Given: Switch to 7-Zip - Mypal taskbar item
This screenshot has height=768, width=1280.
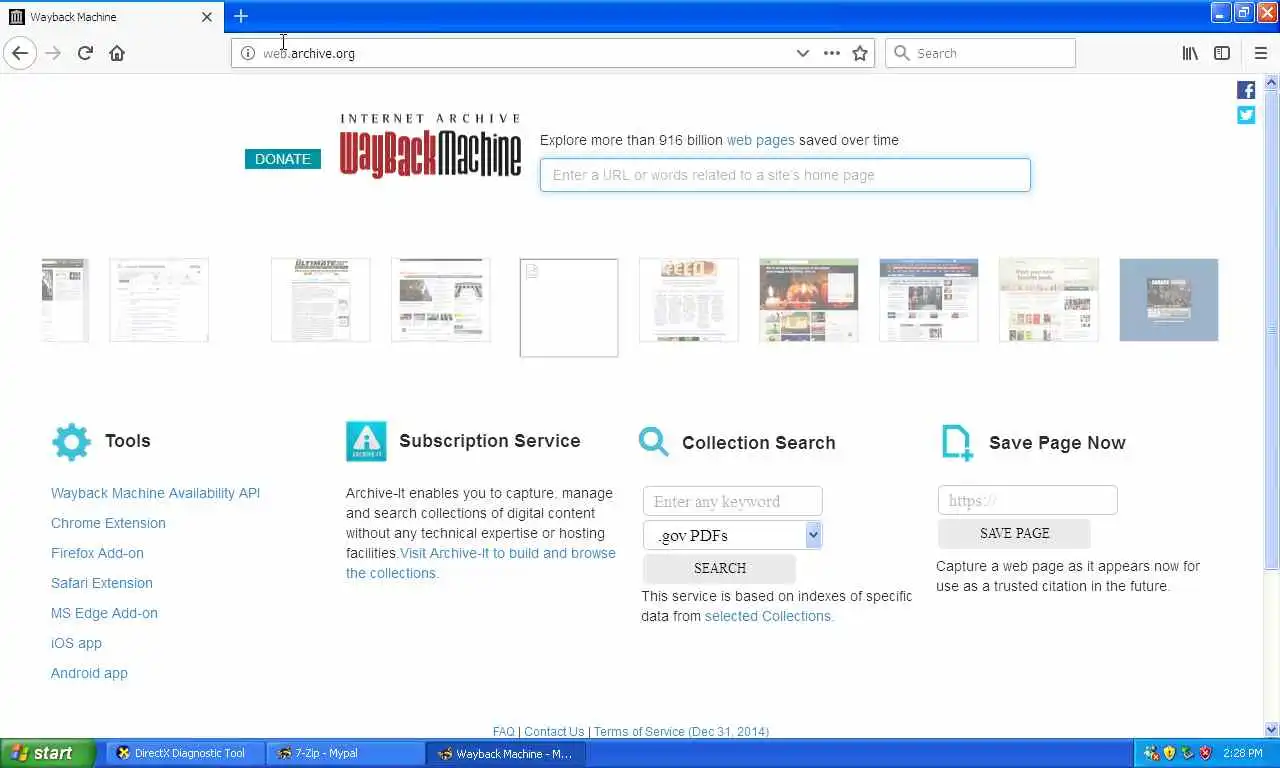Looking at the screenshot, I should [x=345, y=753].
